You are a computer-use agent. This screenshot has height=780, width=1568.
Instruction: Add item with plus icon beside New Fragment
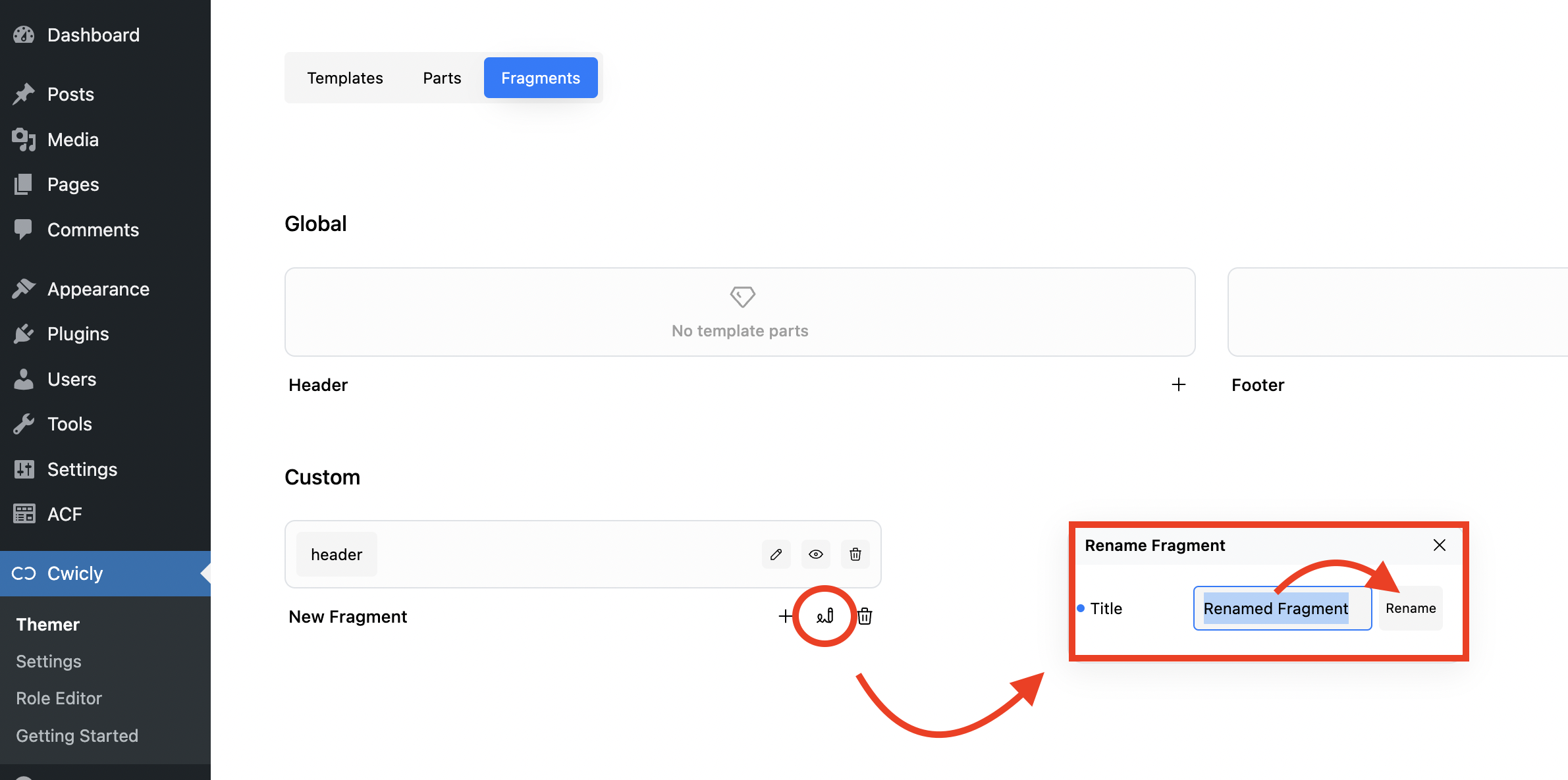785,616
